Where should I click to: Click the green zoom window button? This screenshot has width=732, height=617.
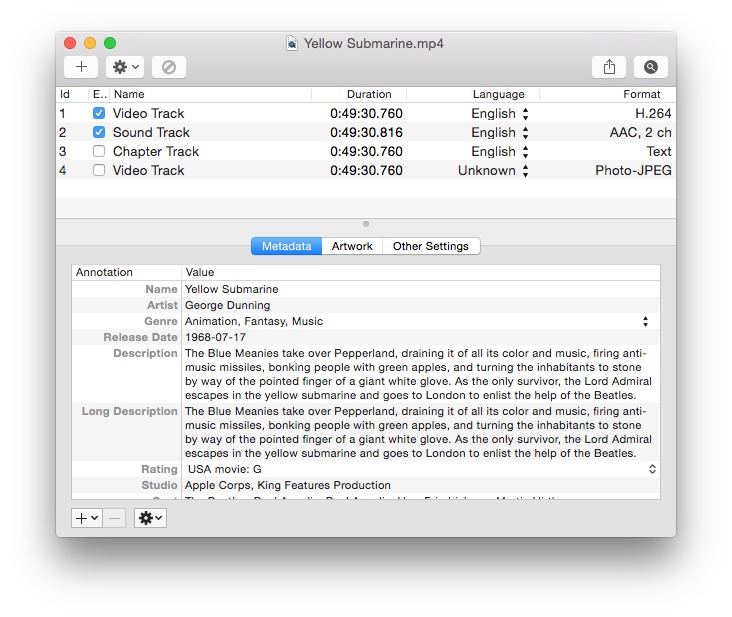click(110, 43)
